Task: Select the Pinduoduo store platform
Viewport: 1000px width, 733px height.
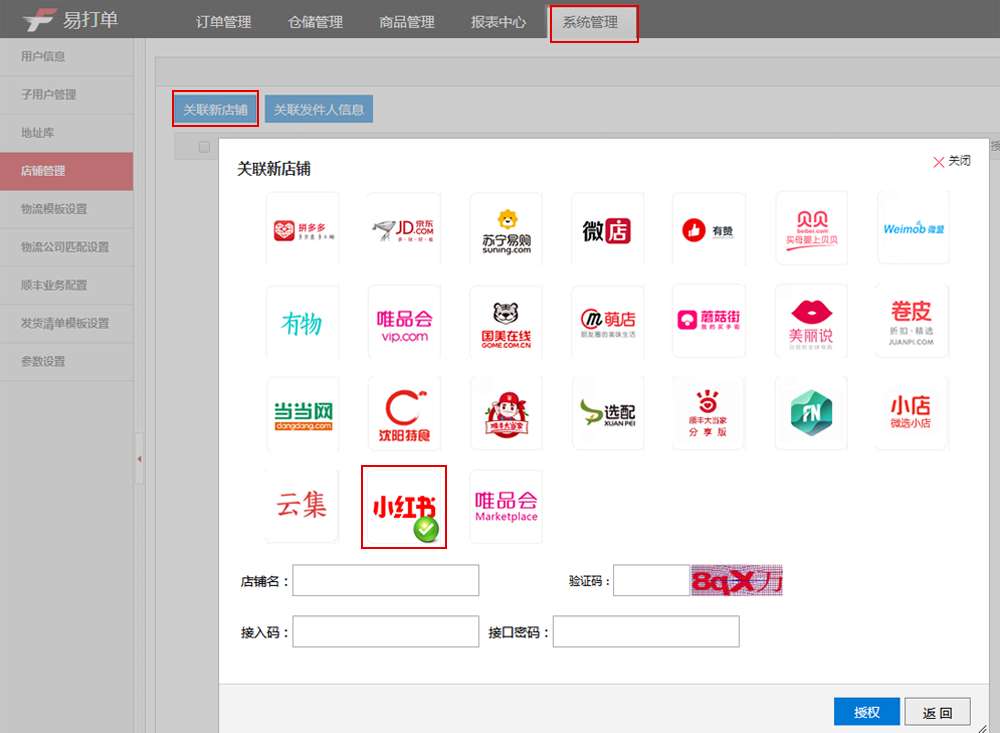Action: coord(302,229)
